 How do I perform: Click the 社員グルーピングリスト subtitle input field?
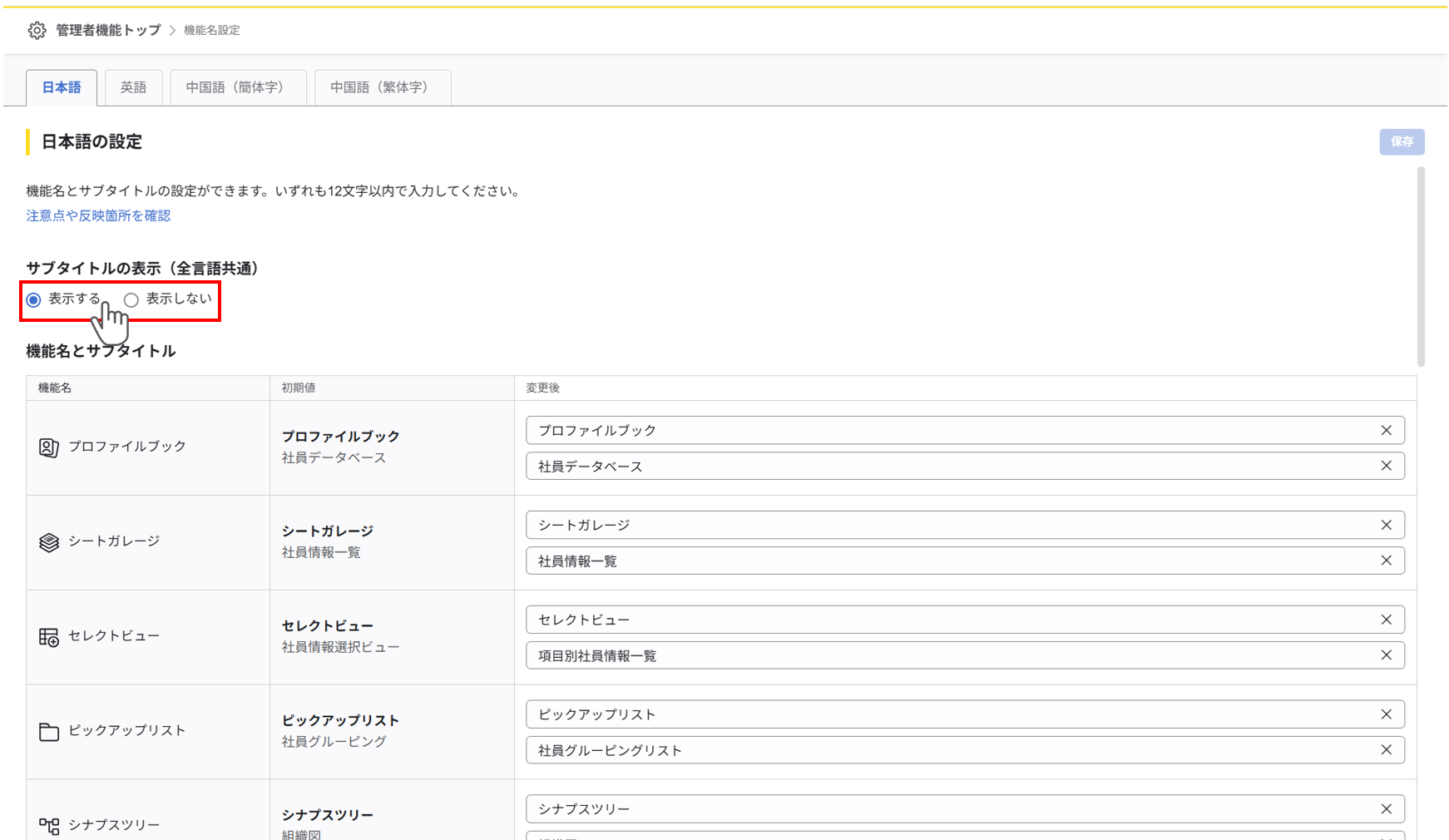(948, 750)
